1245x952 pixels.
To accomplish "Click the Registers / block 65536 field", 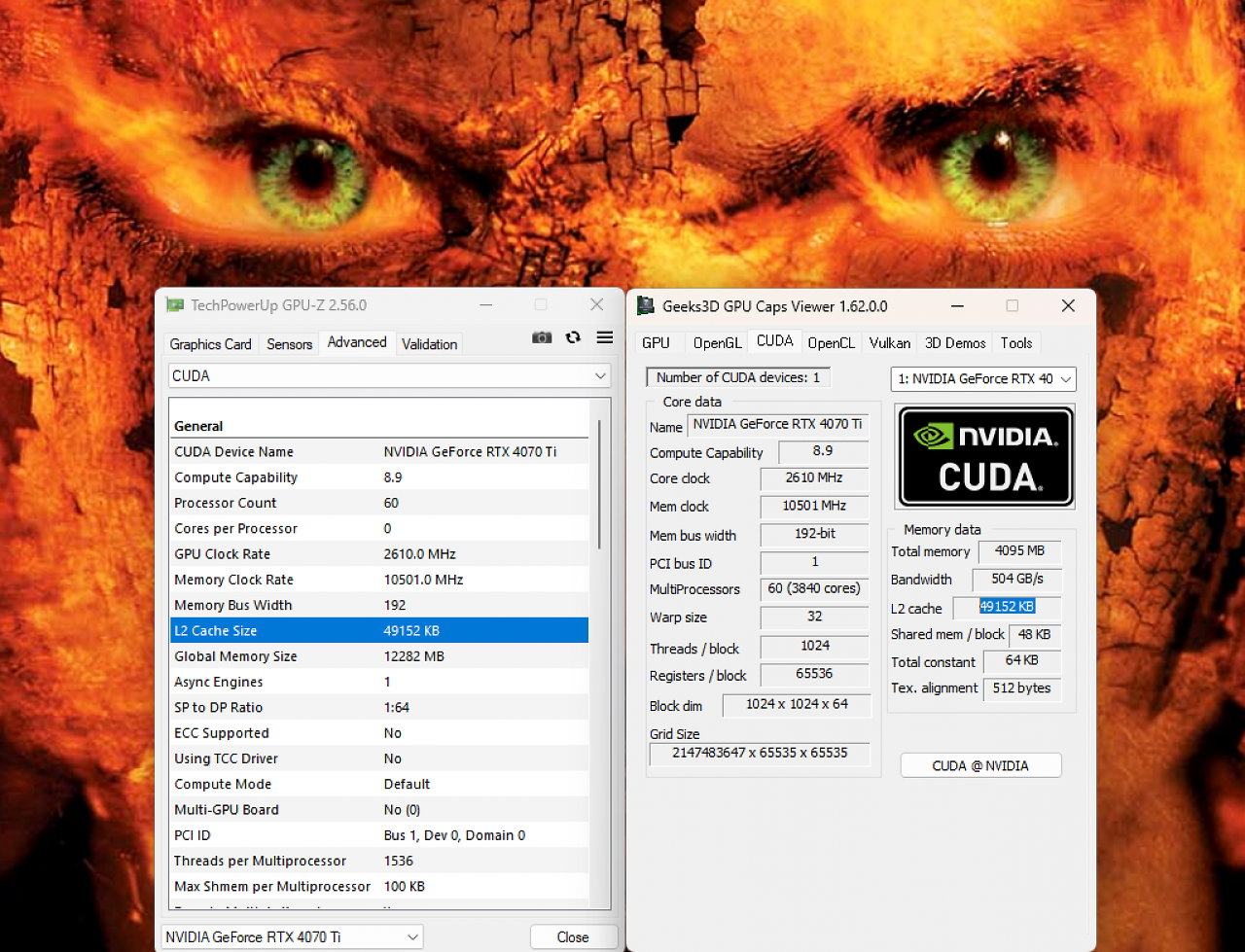I will pyautogui.click(x=814, y=674).
